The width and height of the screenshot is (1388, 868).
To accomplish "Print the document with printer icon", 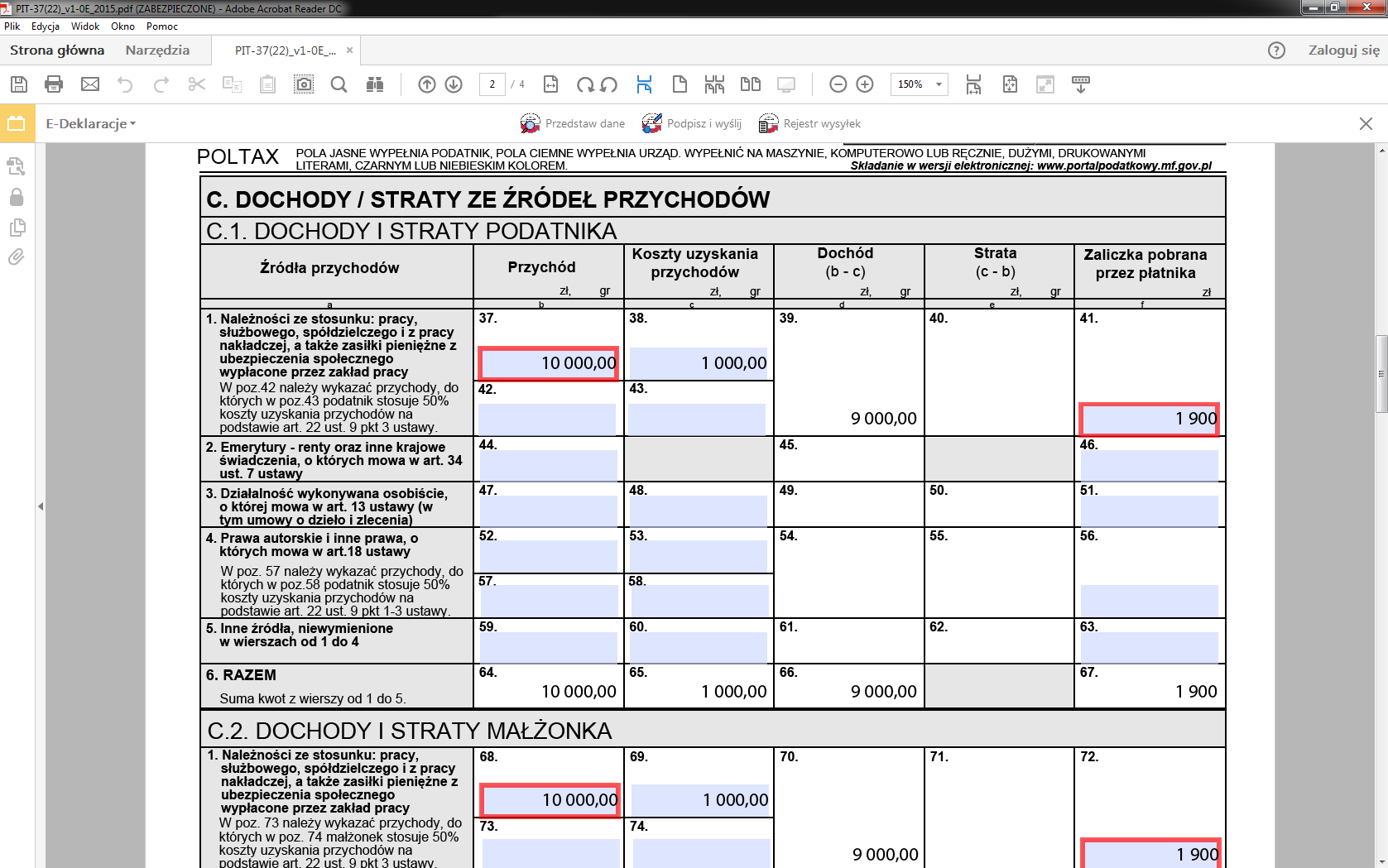I will (54, 84).
